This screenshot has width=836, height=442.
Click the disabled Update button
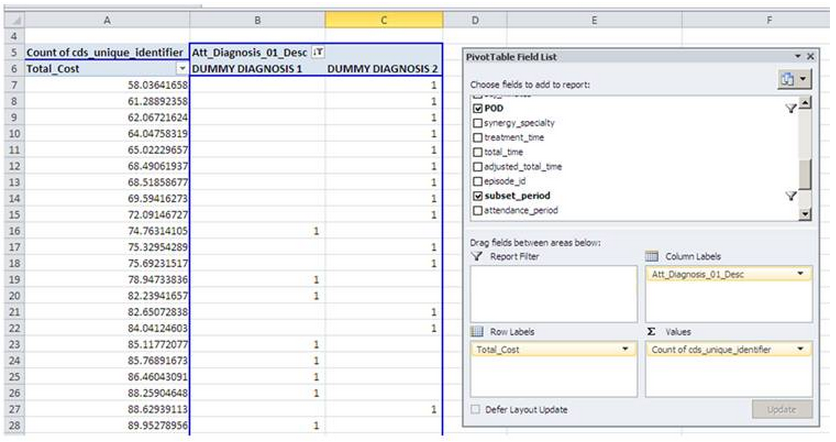(x=782, y=409)
